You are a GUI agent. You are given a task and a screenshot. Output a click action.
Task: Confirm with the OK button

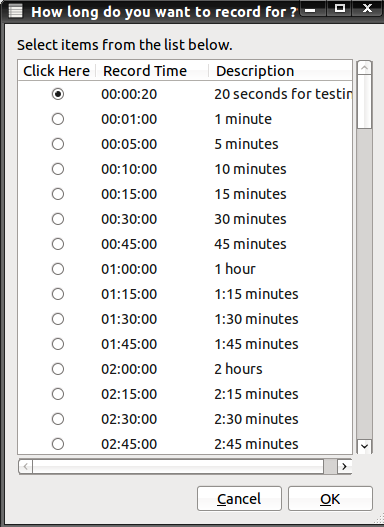(x=330, y=499)
